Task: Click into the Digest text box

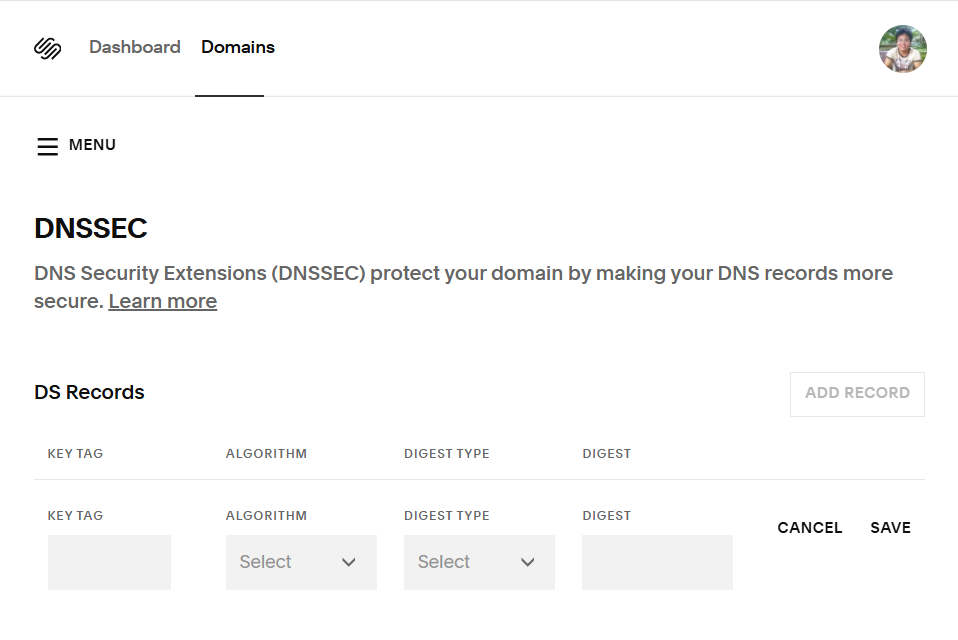Action: (x=657, y=562)
